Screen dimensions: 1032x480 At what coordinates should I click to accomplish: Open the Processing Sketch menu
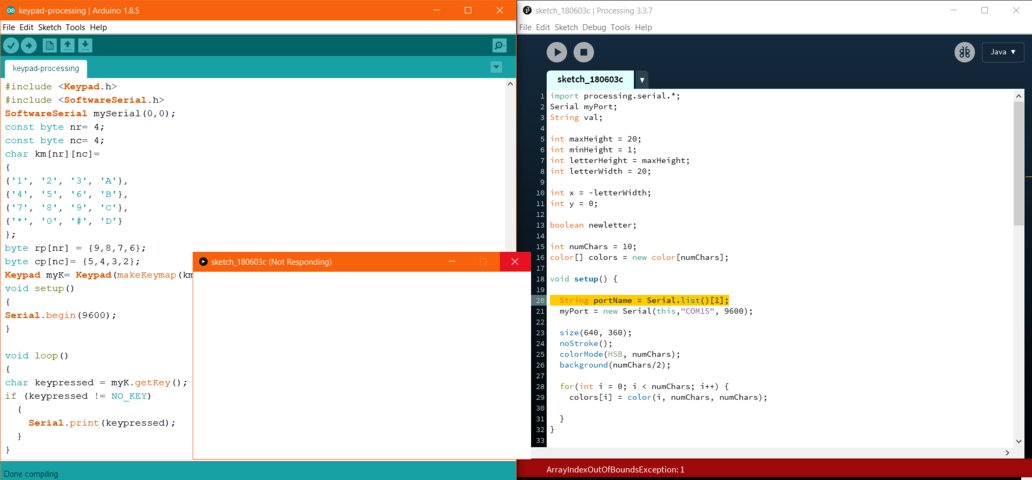pos(566,28)
